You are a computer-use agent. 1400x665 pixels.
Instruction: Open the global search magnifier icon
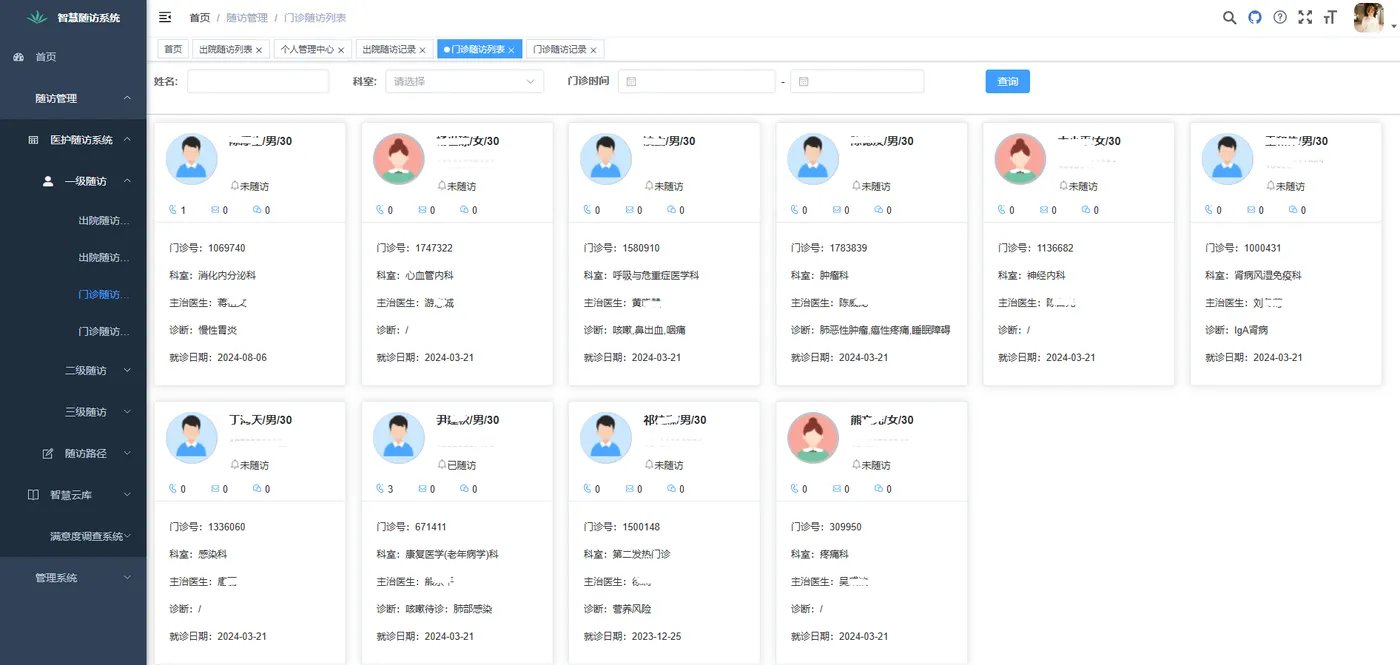[x=1229, y=17]
